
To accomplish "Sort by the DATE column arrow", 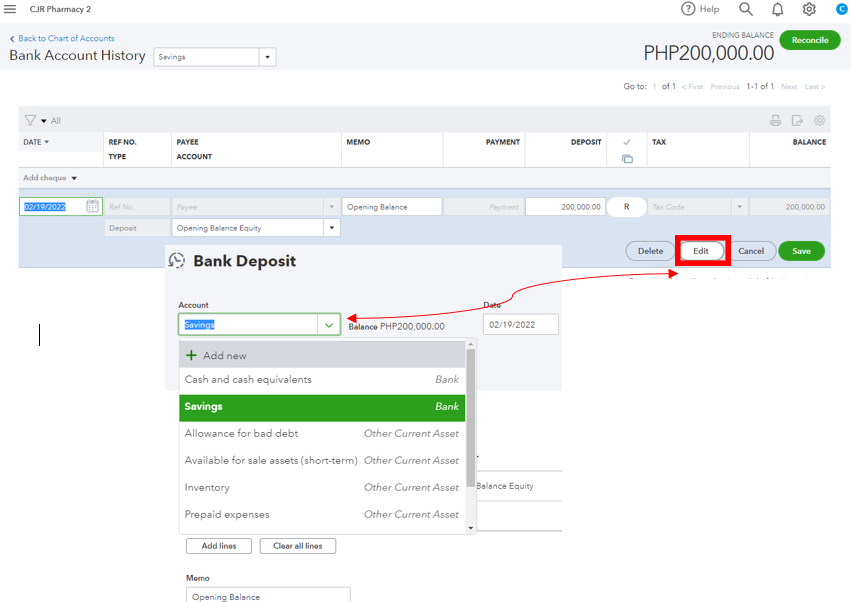I will click(x=47, y=142).
